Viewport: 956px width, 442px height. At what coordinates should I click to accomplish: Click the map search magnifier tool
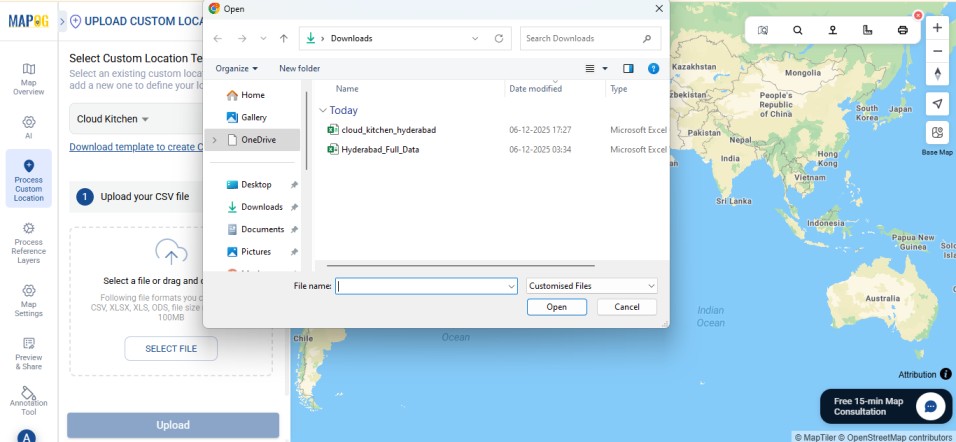click(x=797, y=30)
